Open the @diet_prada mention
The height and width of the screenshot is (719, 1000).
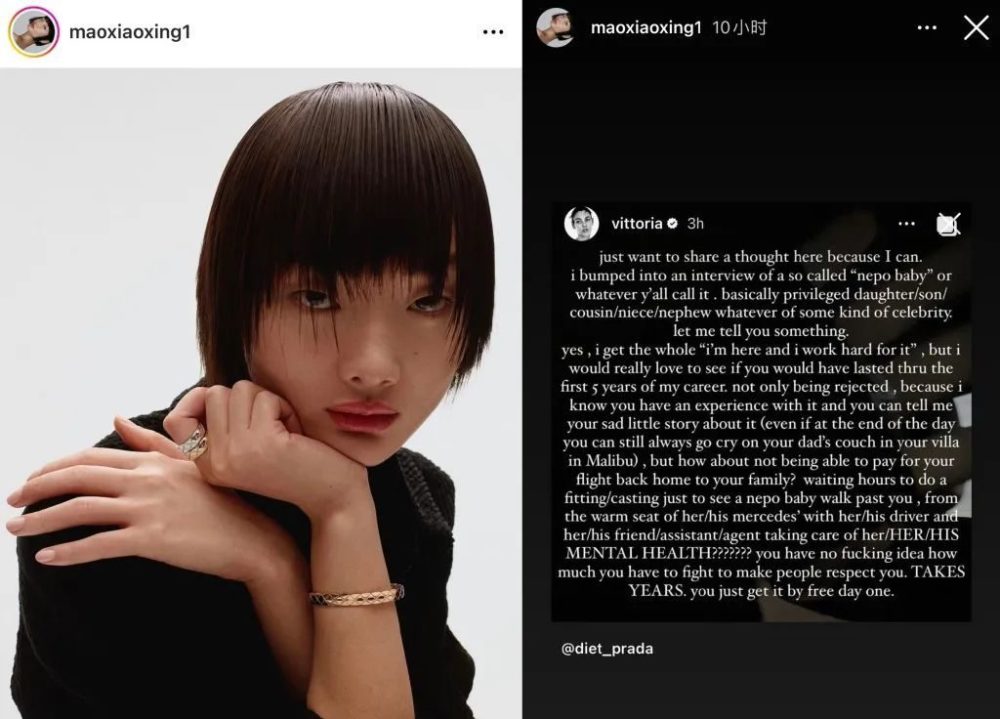click(607, 649)
